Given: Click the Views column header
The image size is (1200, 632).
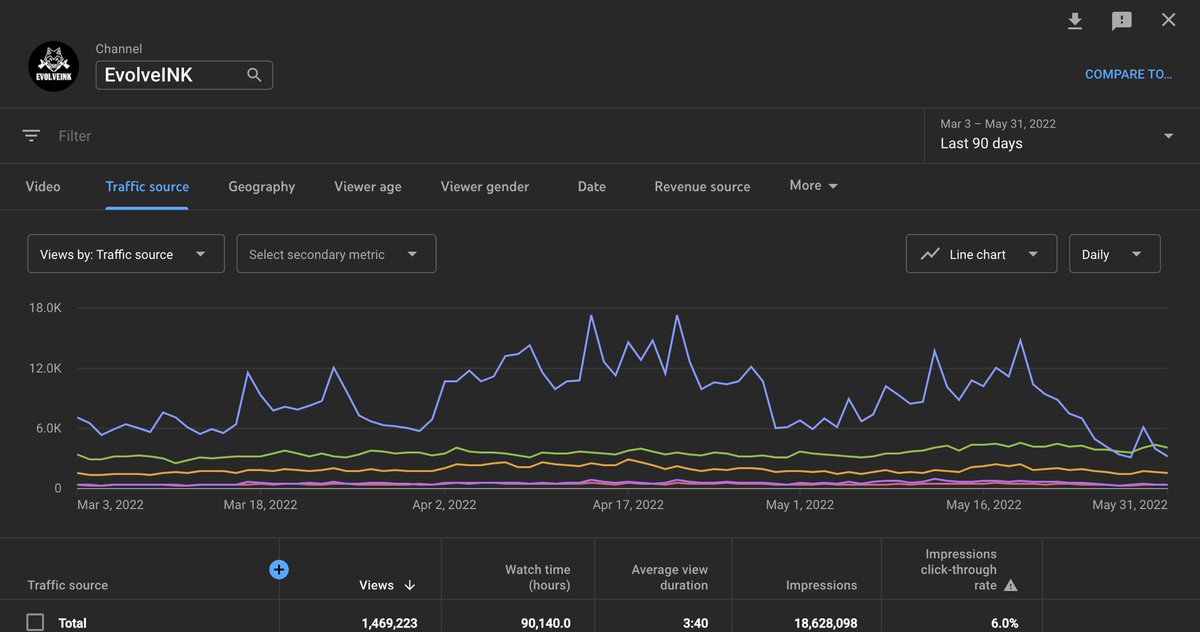Looking at the screenshot, I should (377, 585).
